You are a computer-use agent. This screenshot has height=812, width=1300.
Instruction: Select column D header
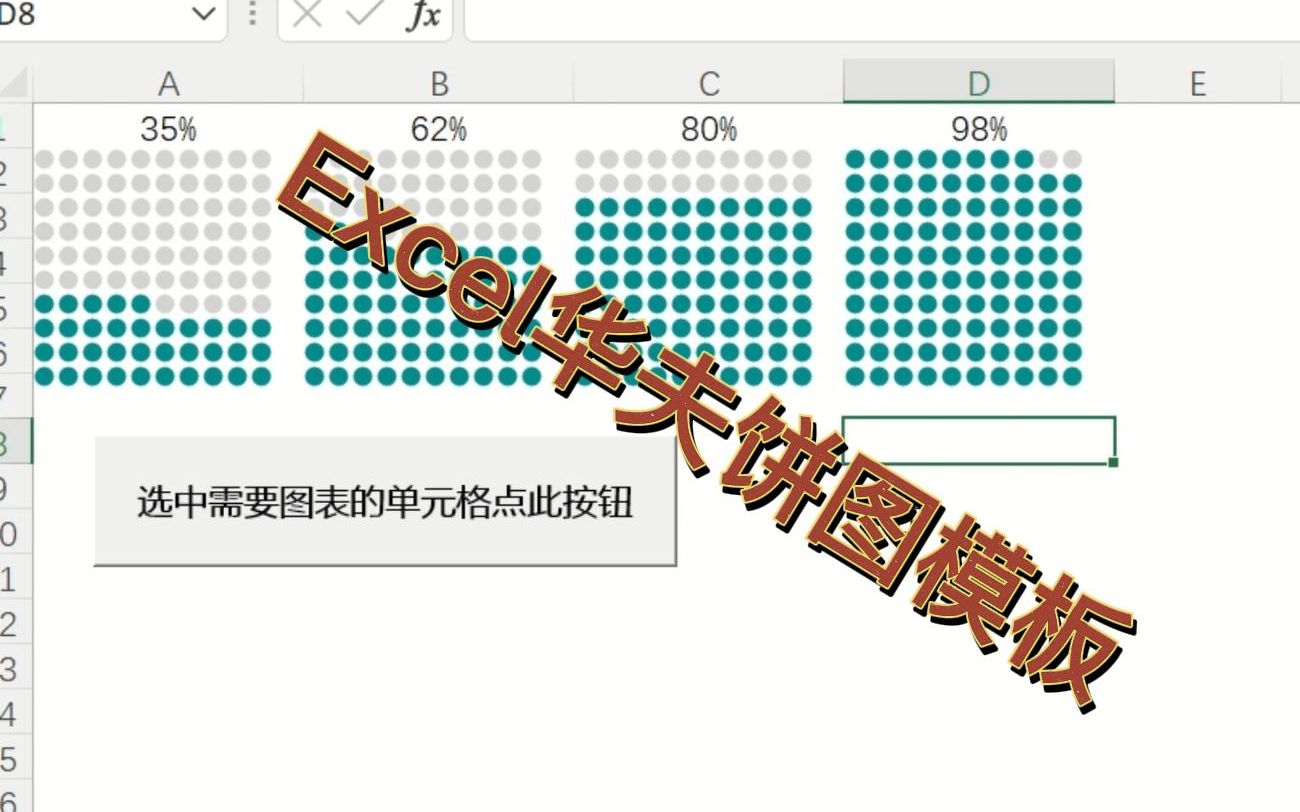click(978, 83)
